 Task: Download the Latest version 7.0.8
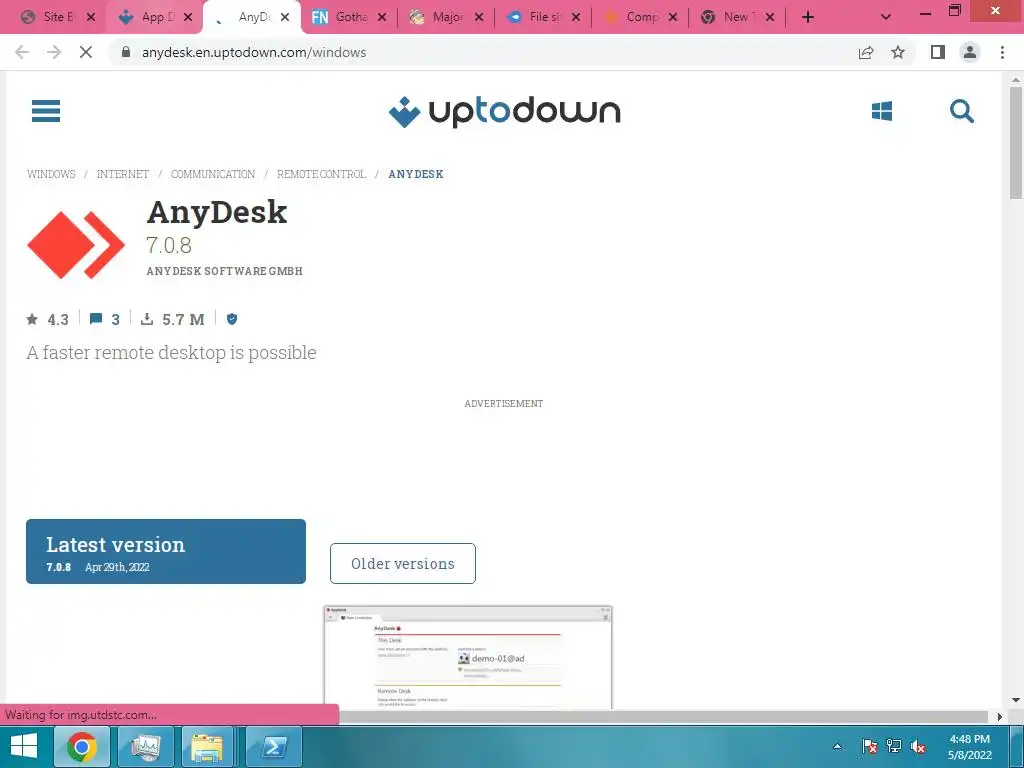click(x=166, y=551)
